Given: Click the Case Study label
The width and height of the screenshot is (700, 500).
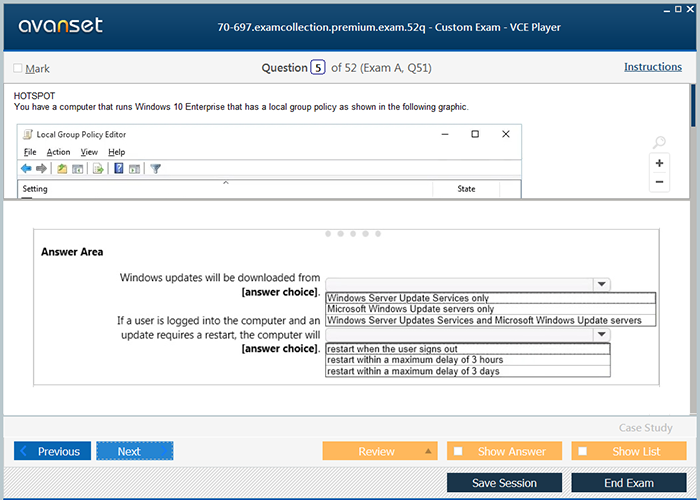Looking at the screenshot, I should (x=646, y=428).
